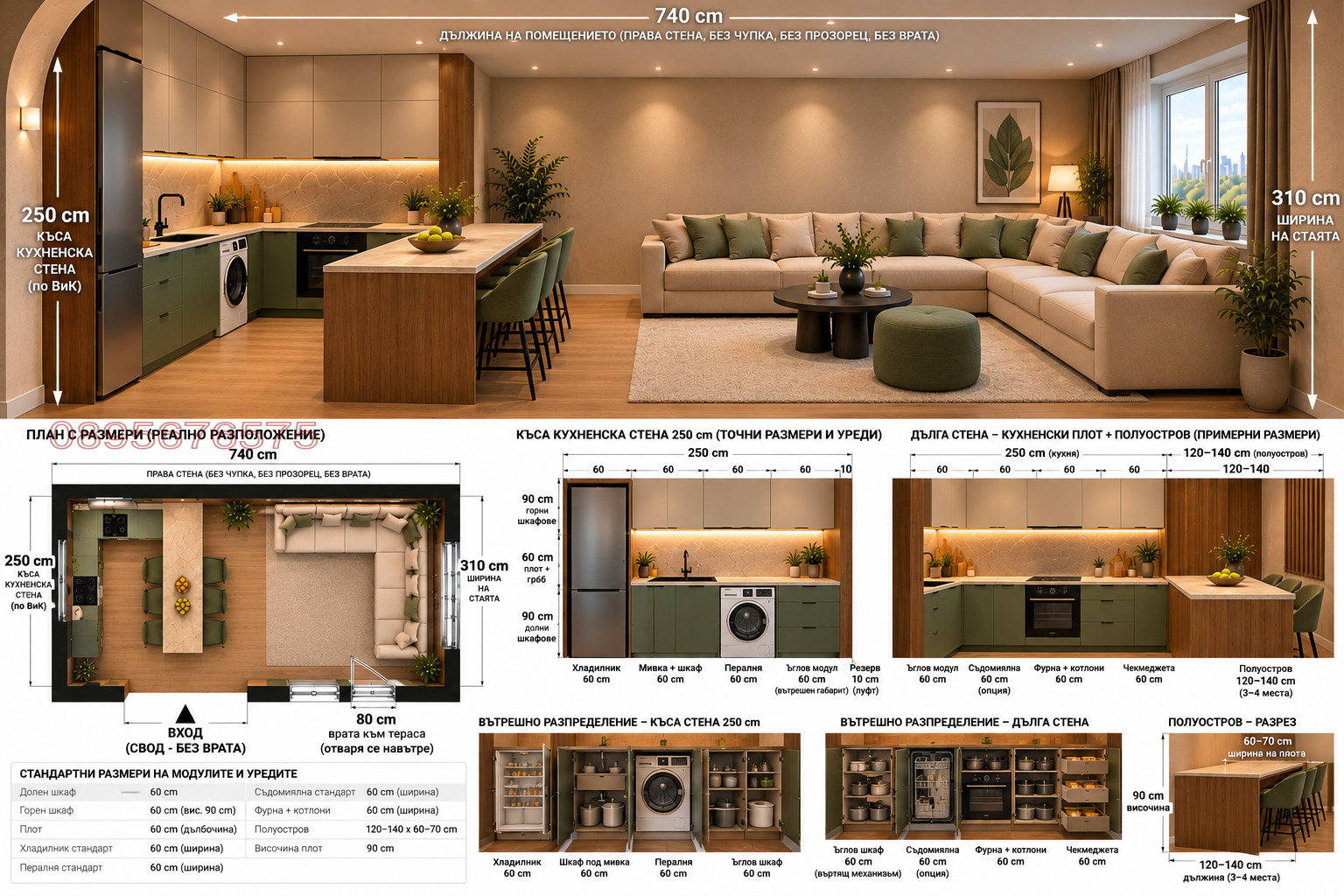This screenshot has width=1344, height=896.
Task: Click the 60 cm плот + гръб label
Action: point(537,568)
